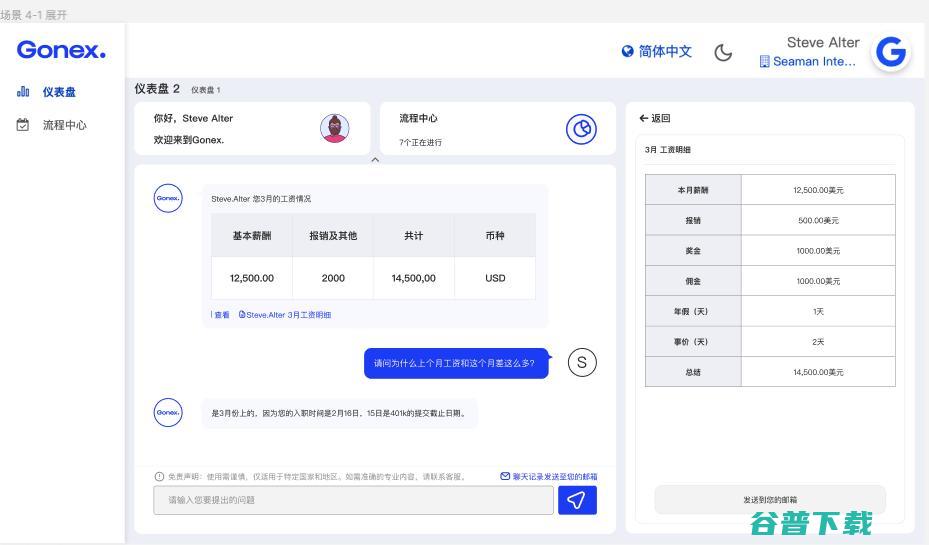Click the 14,500.00美元 total value

[x=818, y=373]
